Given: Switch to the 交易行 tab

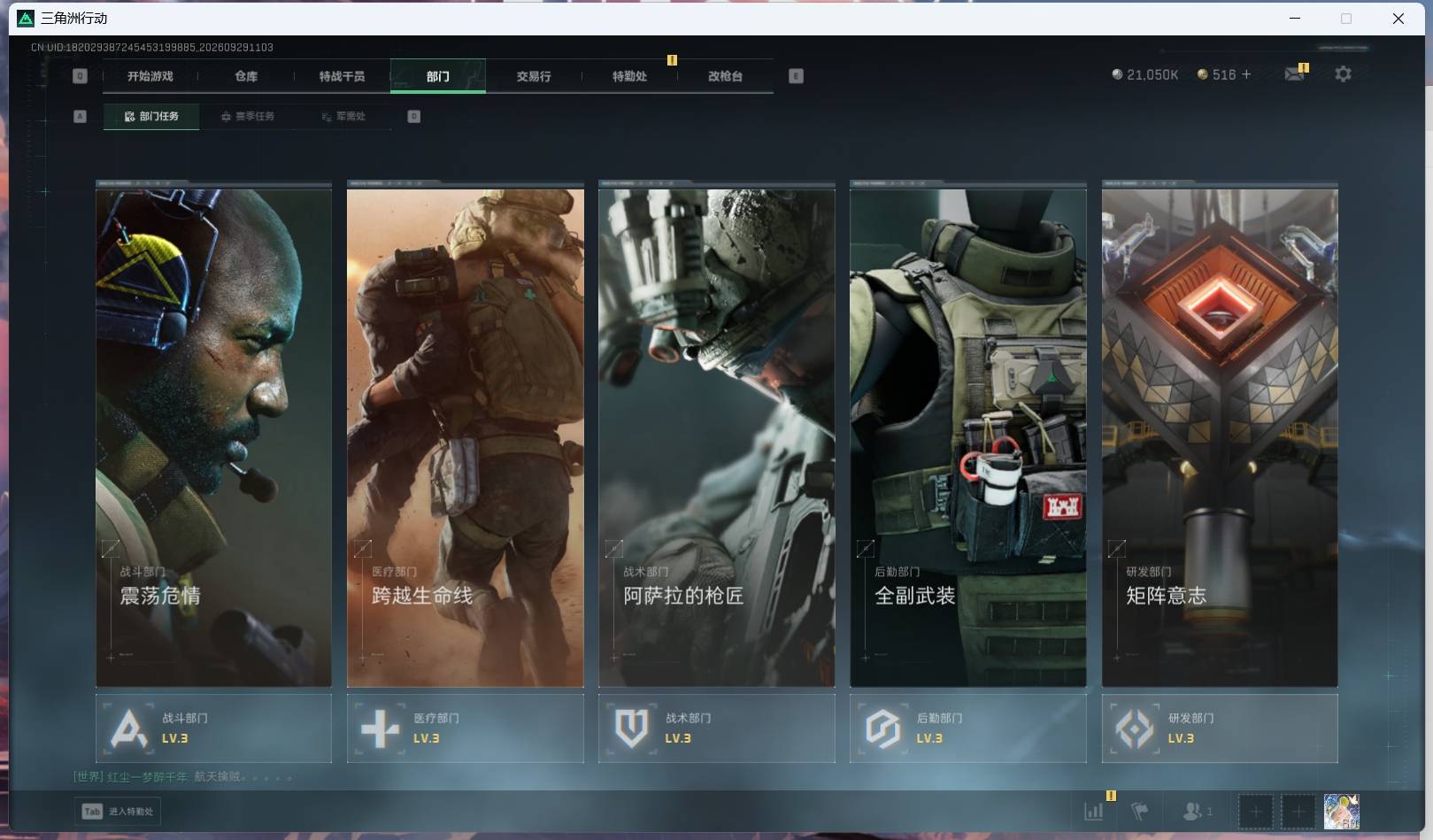Looking at the screenshot, I should (x=534, y=76).
